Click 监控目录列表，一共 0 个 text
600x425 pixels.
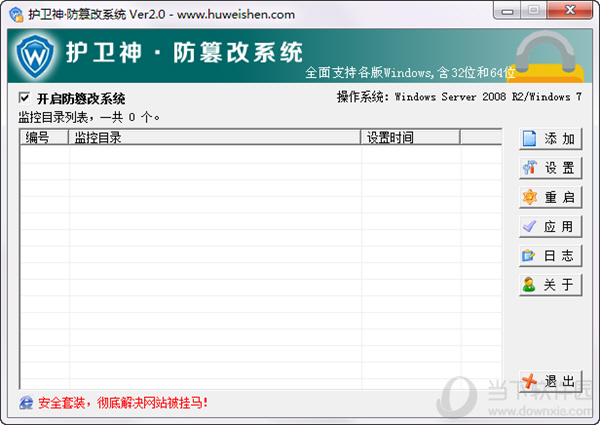pos(89,117)
